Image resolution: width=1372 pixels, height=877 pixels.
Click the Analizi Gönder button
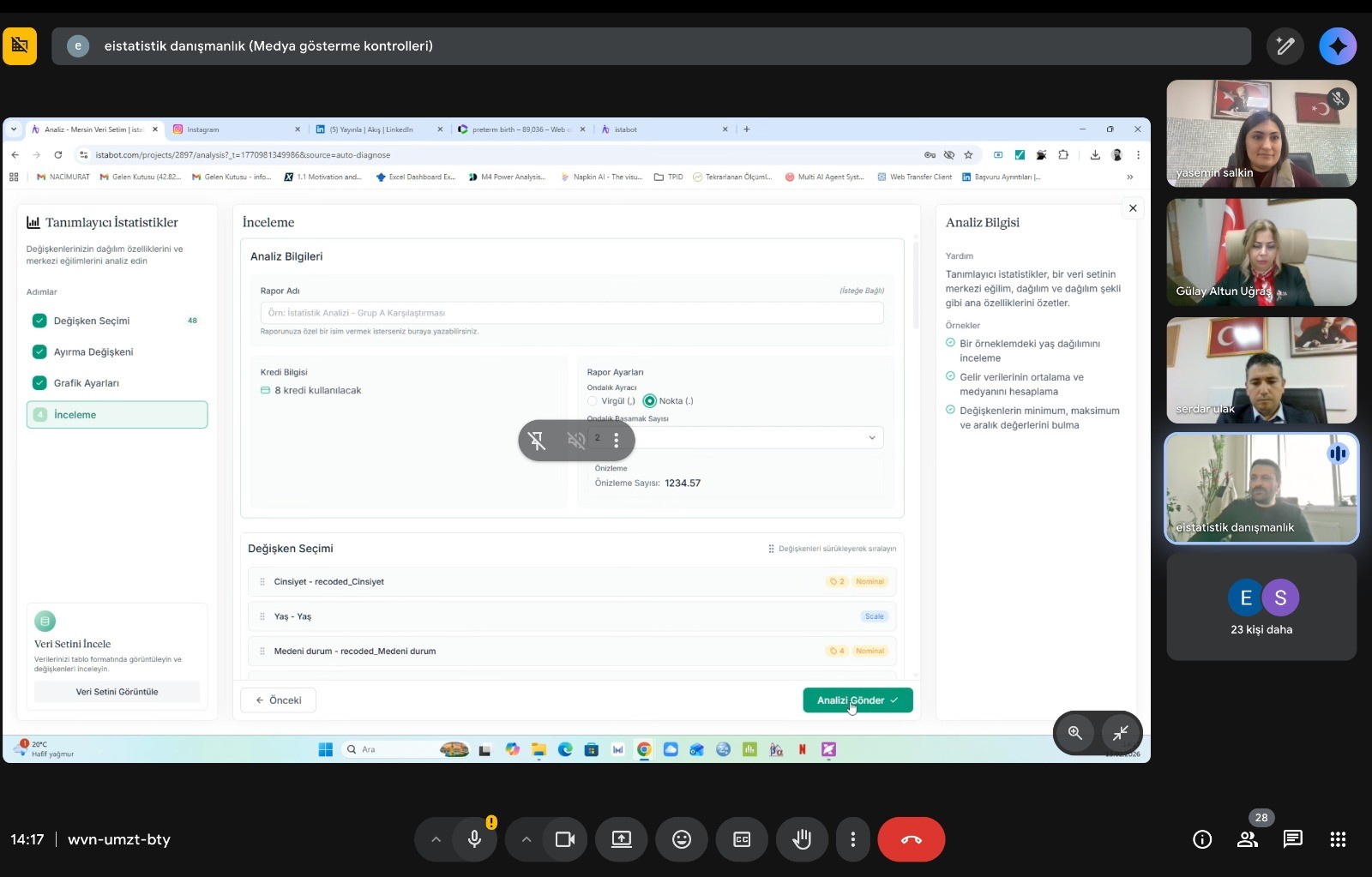pyautogui.click(x=857, y=700)
